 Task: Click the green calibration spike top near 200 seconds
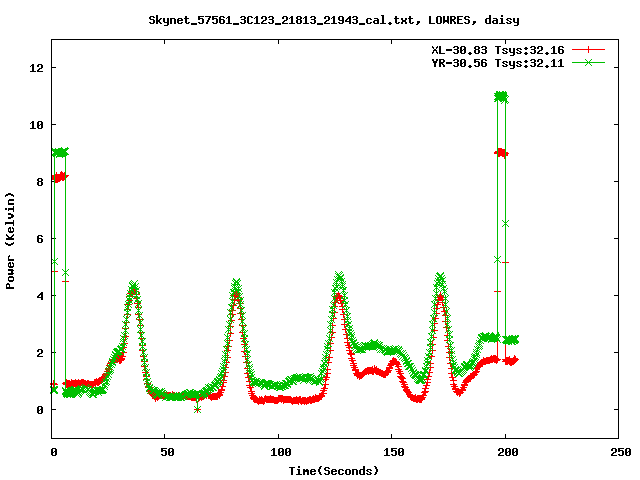(501, 97)
